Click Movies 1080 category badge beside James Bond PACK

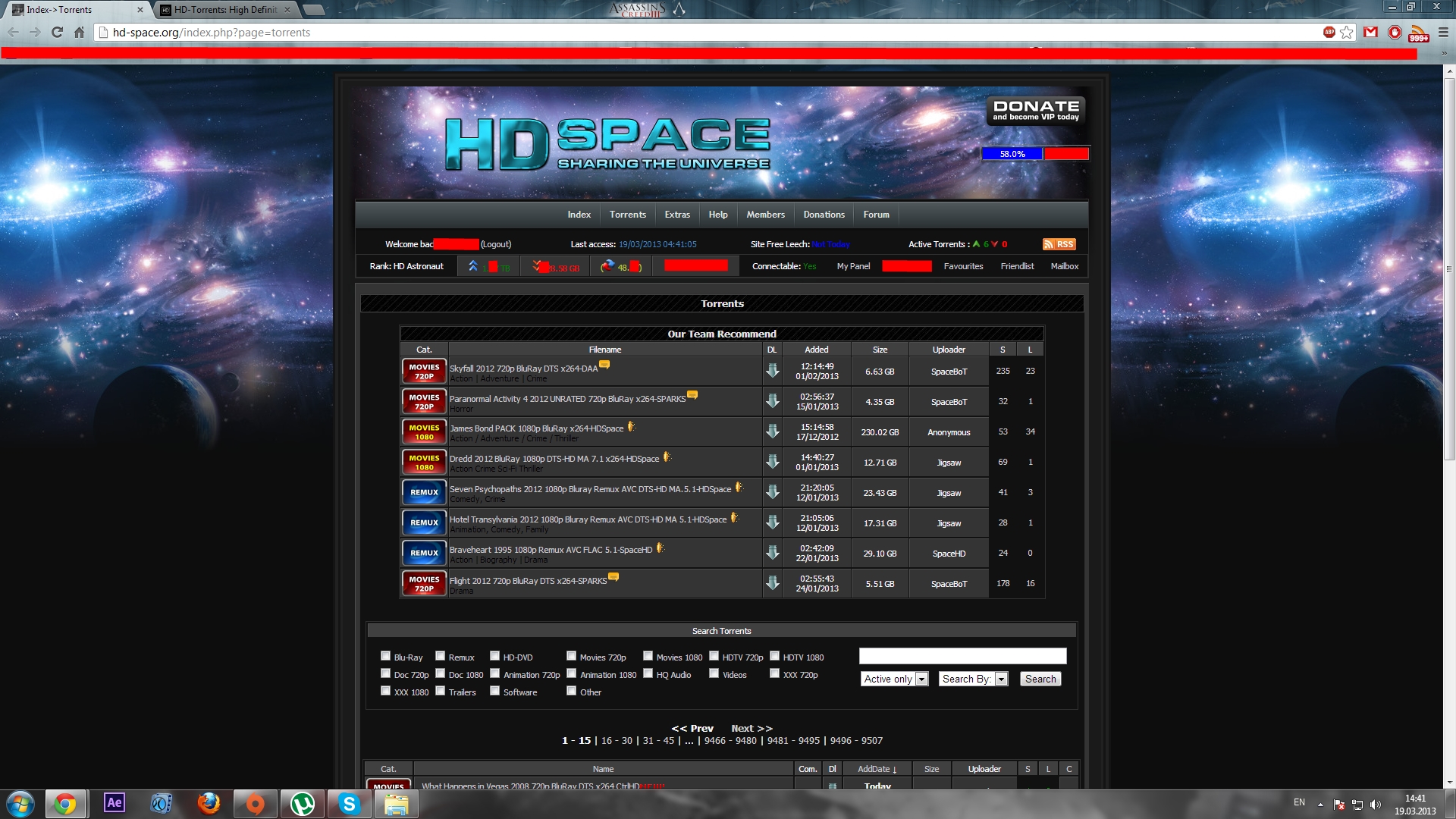[x=424, y=431]
